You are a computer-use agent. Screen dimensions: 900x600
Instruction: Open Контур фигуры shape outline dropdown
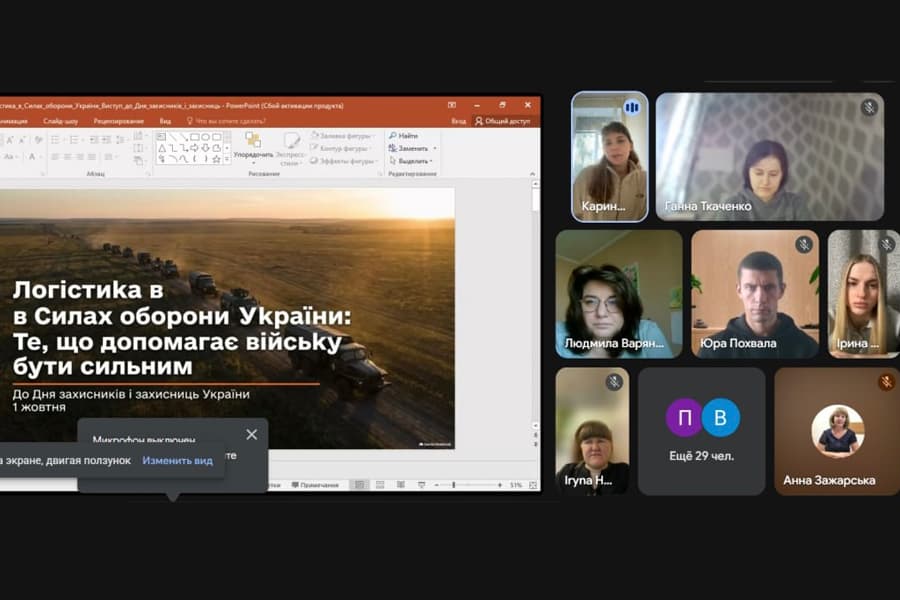[341, 149]
